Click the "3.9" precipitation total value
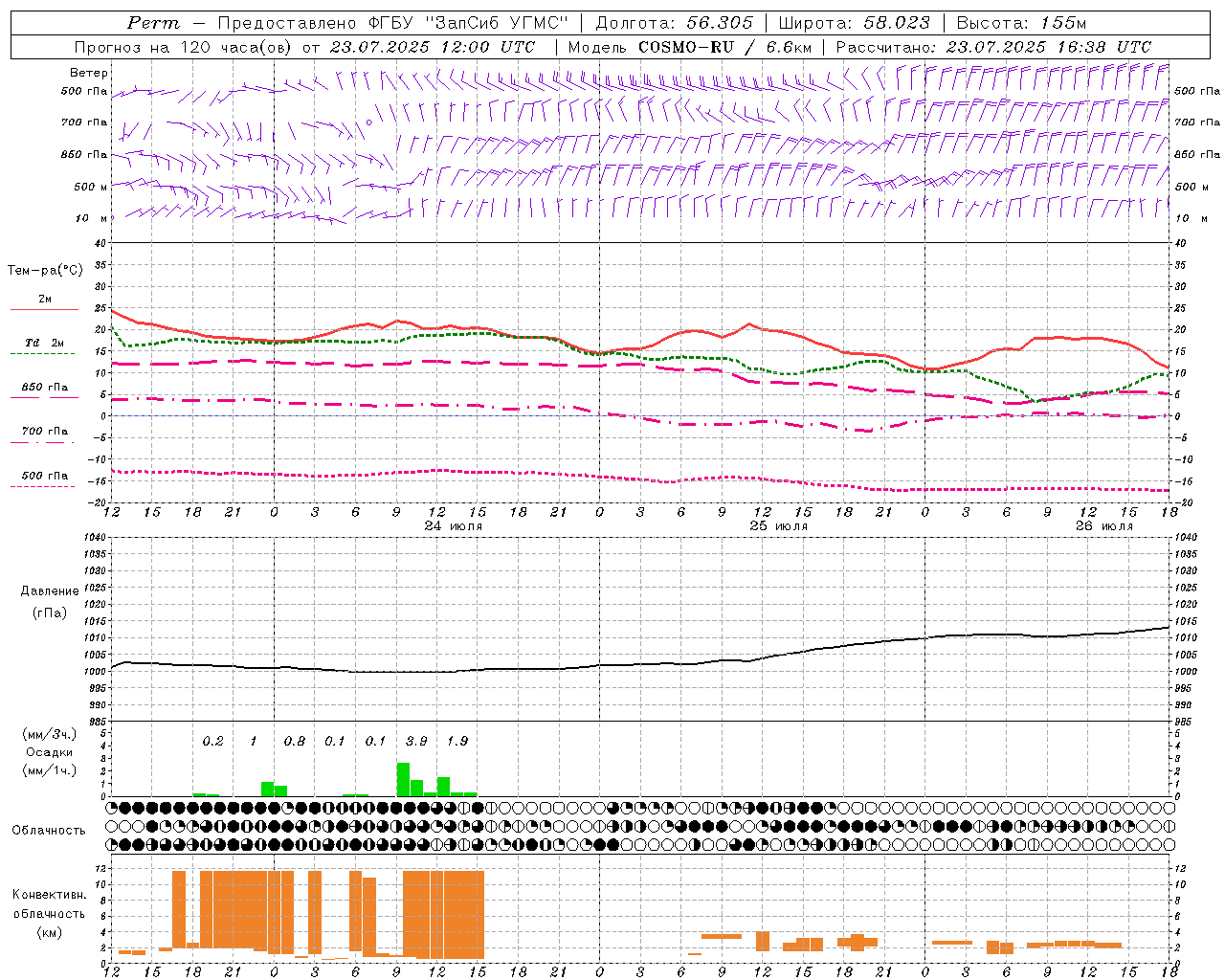 point(416,741)
